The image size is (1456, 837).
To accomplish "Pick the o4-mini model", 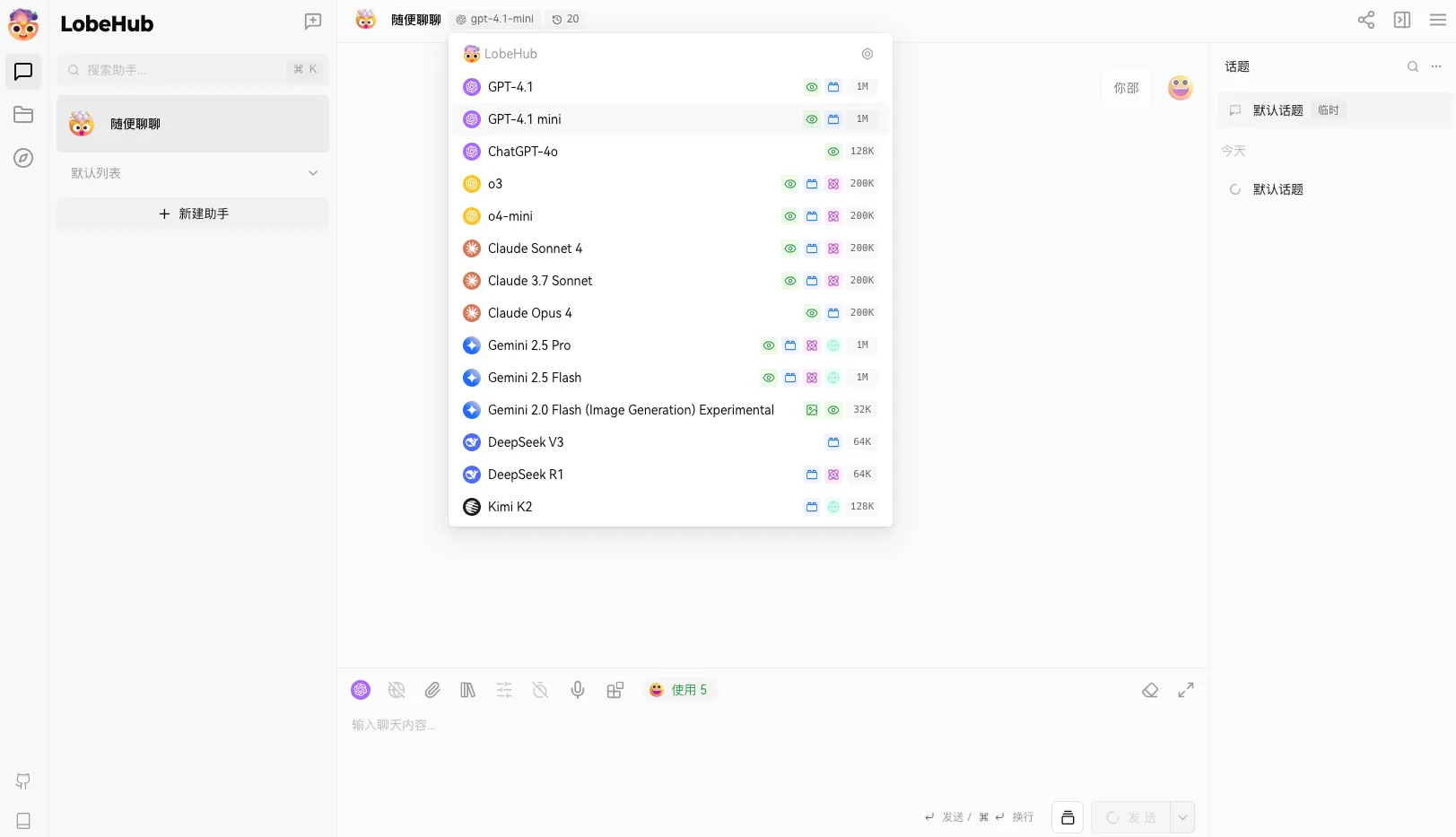I will [x=670, y=216].
